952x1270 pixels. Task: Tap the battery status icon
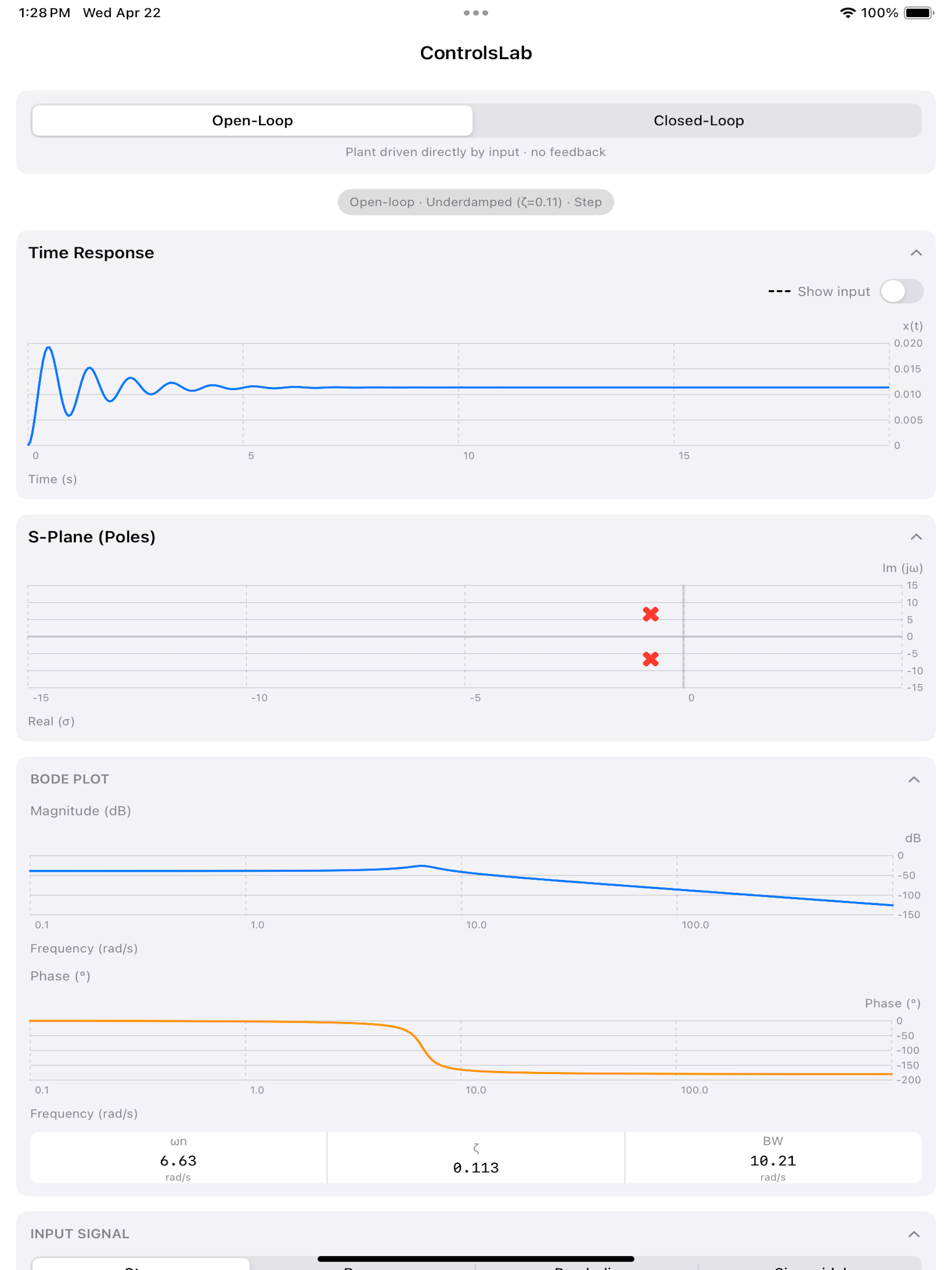pos(919,12)
